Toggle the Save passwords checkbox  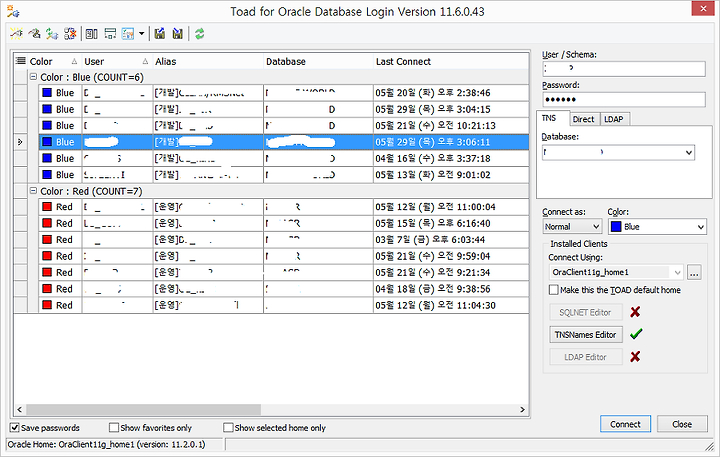tap(15, 428)
